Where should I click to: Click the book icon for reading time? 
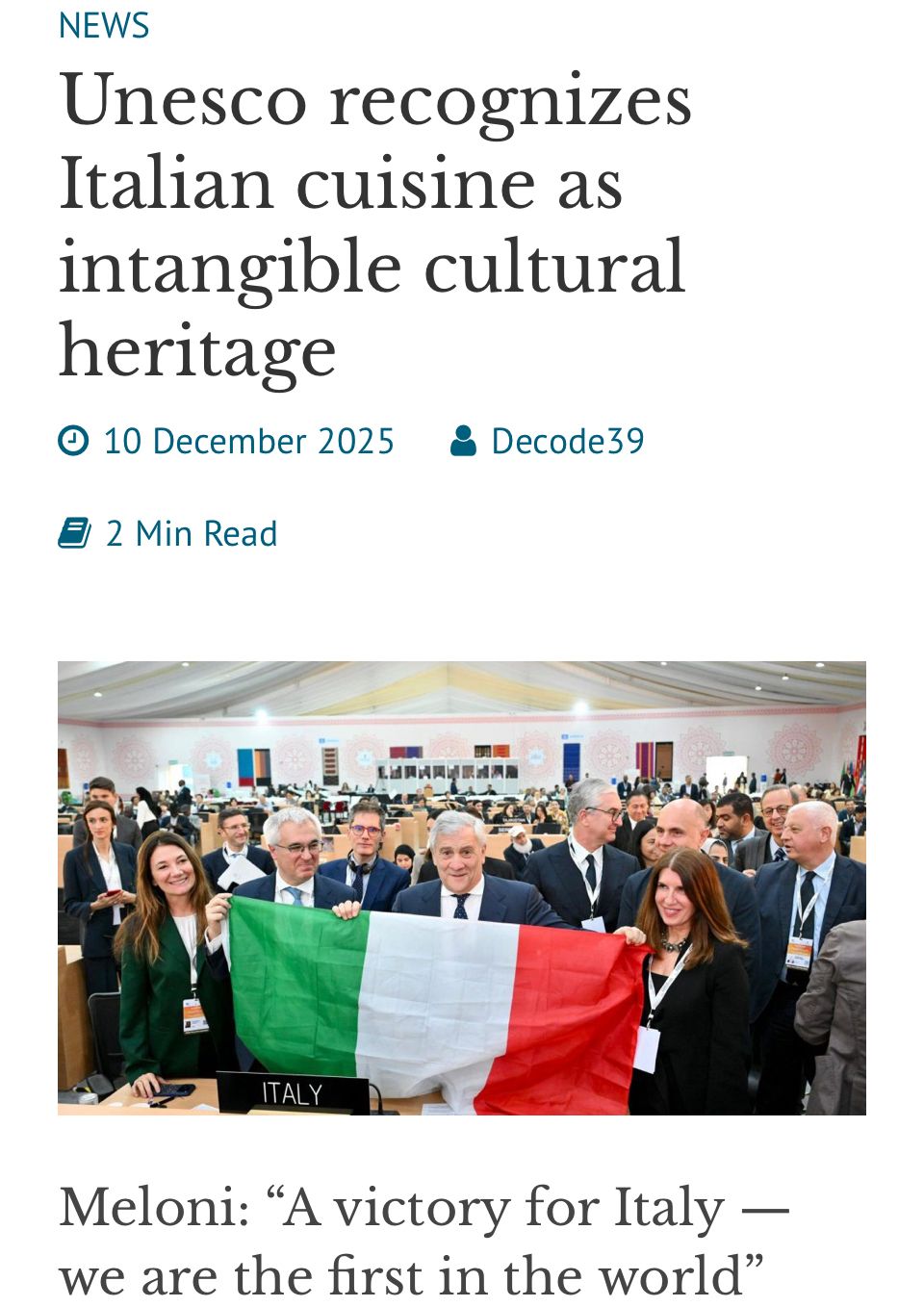point(74,532)
